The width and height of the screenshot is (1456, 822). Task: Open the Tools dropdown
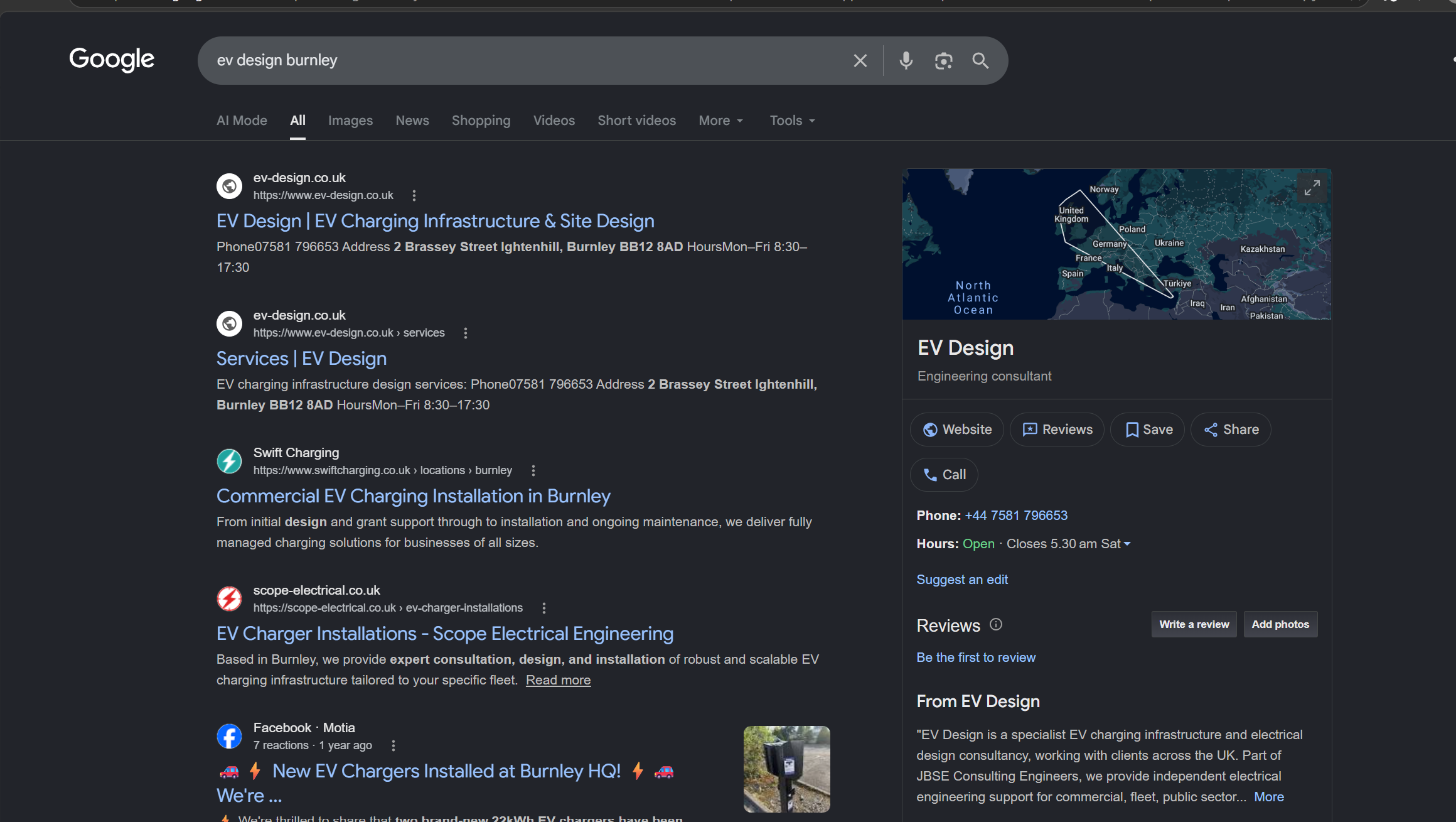(793, 121)
